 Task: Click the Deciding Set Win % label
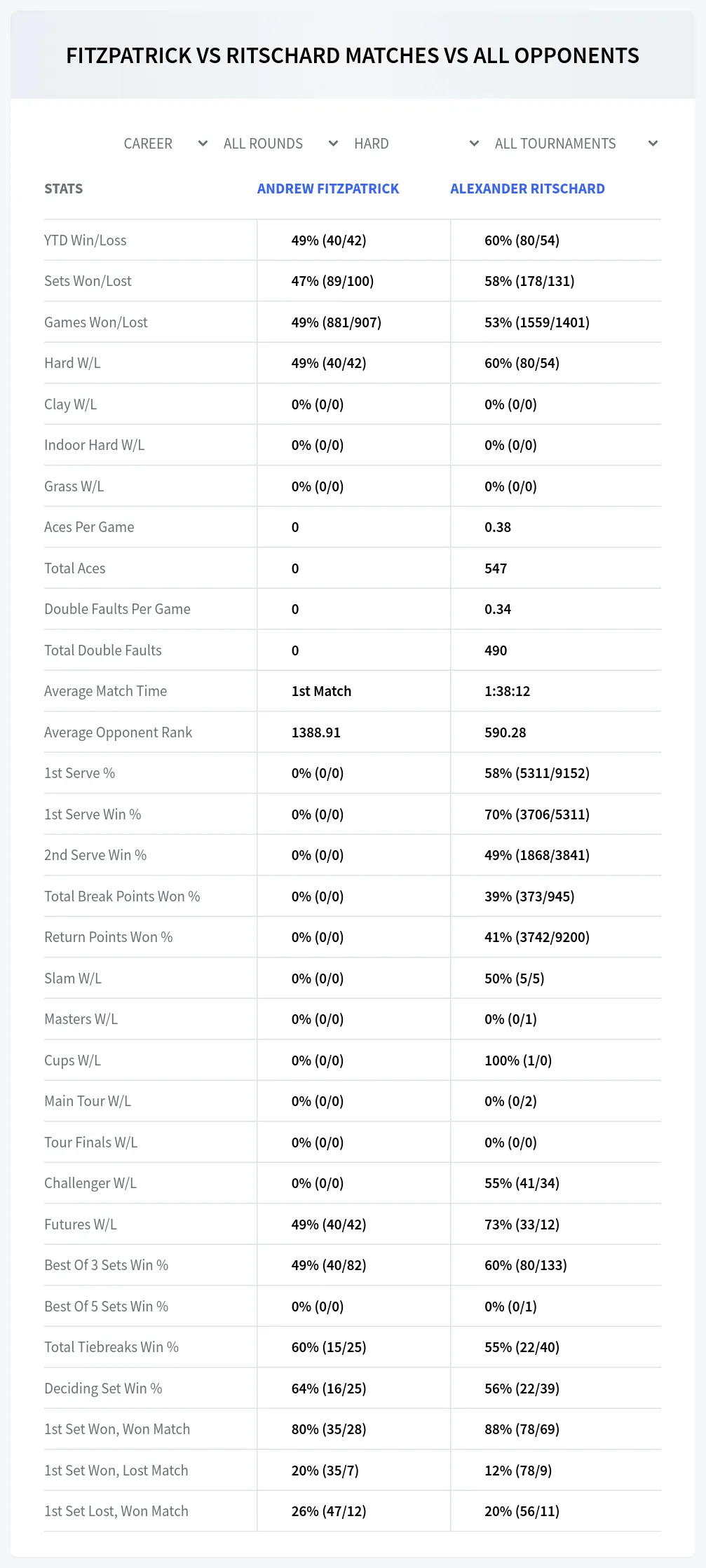(103, 1389)
